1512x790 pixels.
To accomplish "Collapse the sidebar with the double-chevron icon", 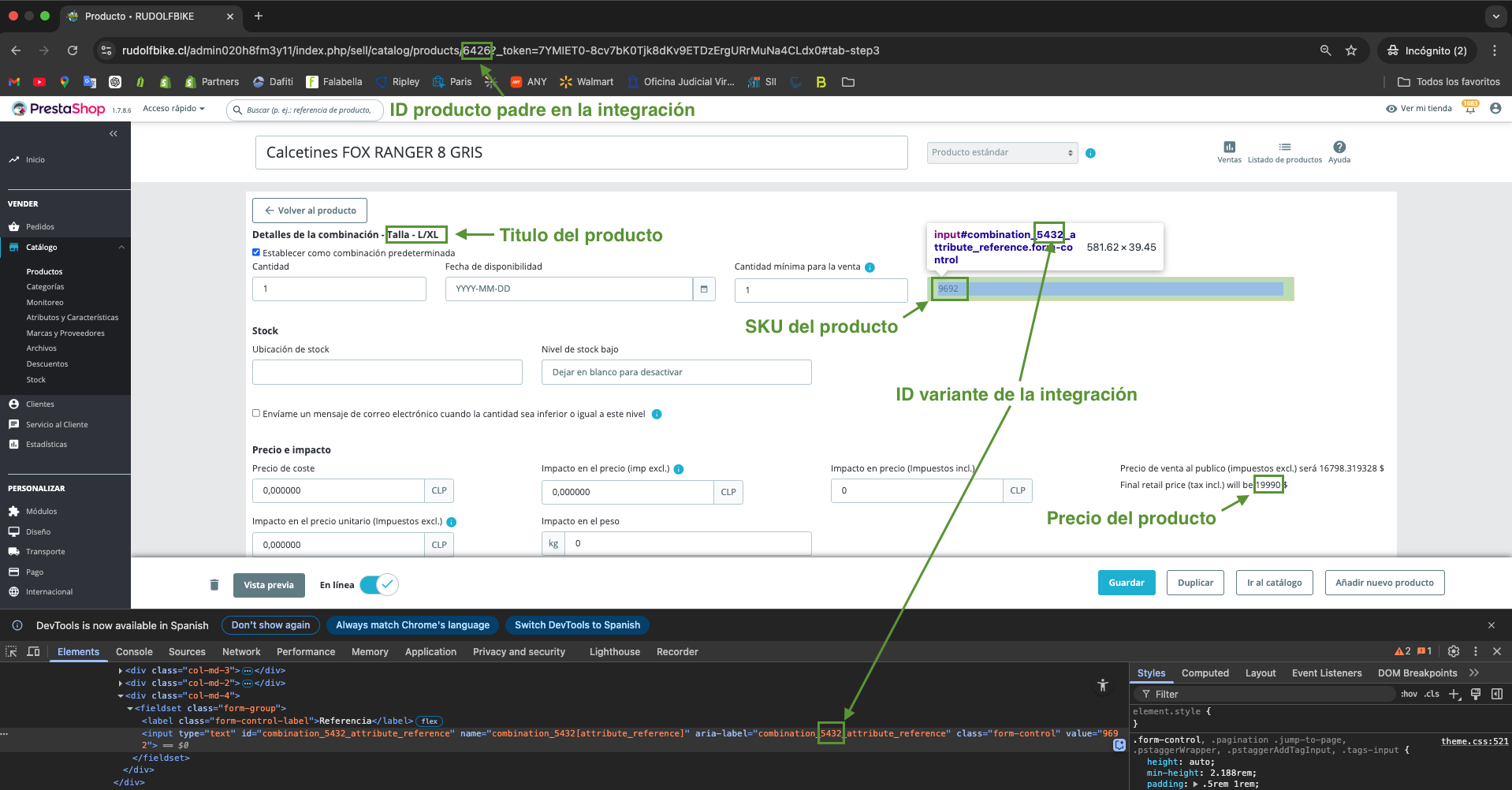I will (x=114, y=133).
